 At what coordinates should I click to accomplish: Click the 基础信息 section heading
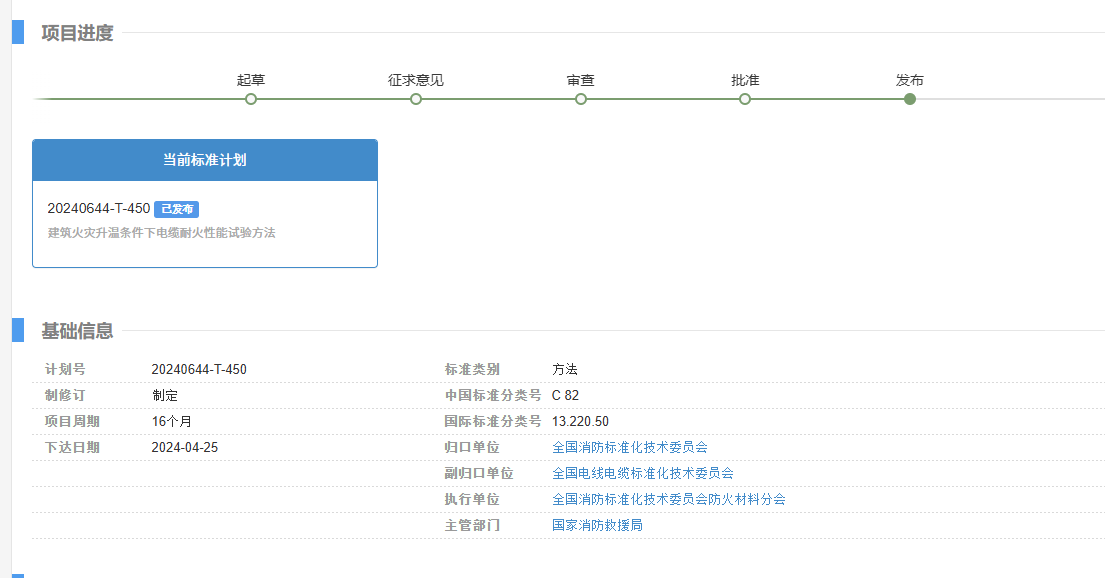77,331
